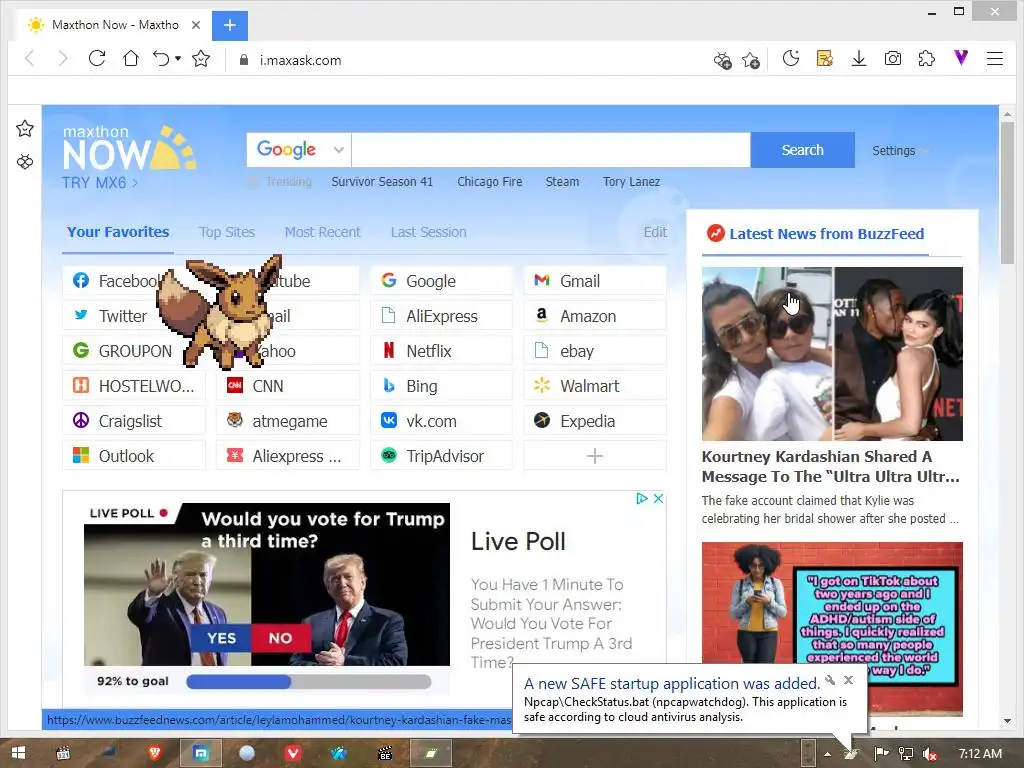This screenshot has width=1024, height=768.
Task: Focus the Maxthon Now search field
Action: 551,150
